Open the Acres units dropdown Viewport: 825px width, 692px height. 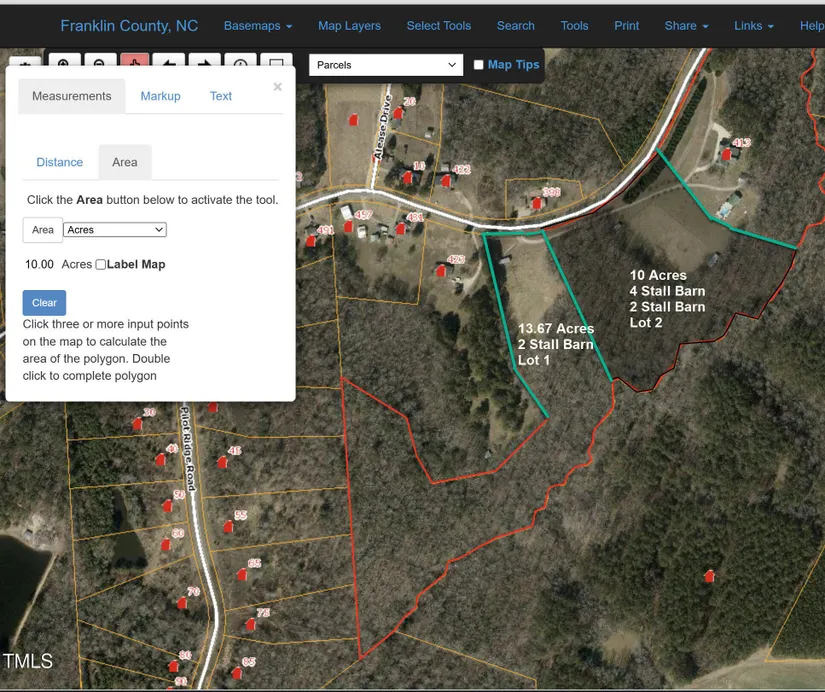click(114, 230)
